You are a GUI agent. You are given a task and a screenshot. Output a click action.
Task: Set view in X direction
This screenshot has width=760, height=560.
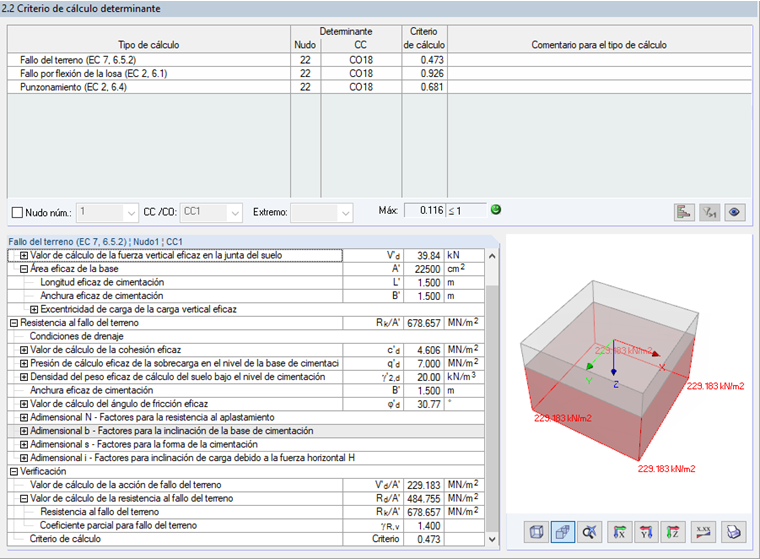click(x=619, y=532)
